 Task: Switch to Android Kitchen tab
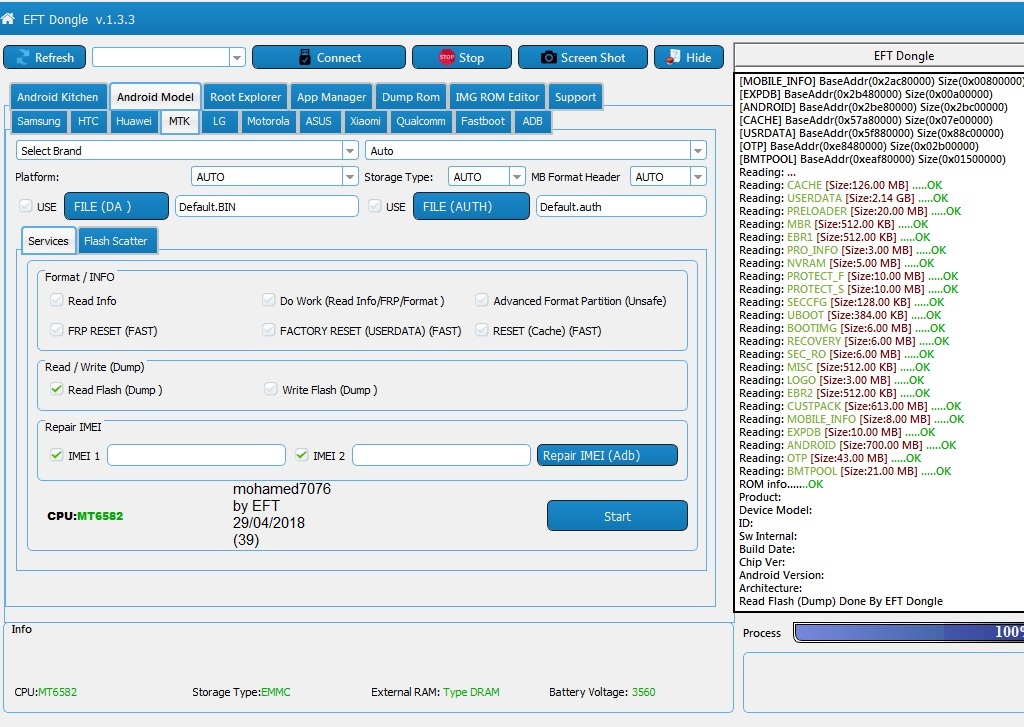tap(57, 97)
